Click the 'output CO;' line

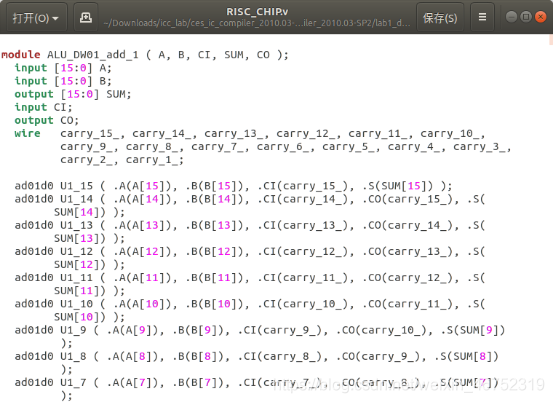click(47, 120)
